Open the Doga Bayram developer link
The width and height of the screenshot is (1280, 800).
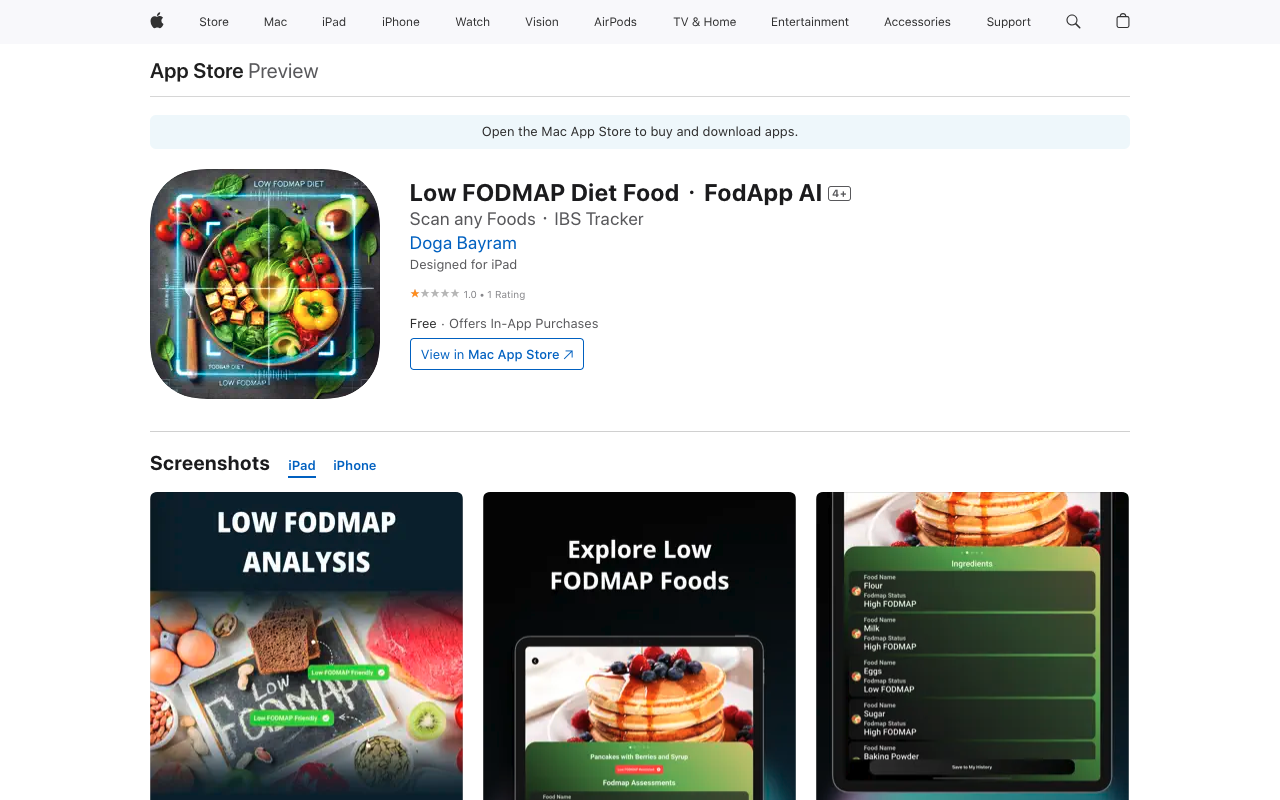coord(463,243)
